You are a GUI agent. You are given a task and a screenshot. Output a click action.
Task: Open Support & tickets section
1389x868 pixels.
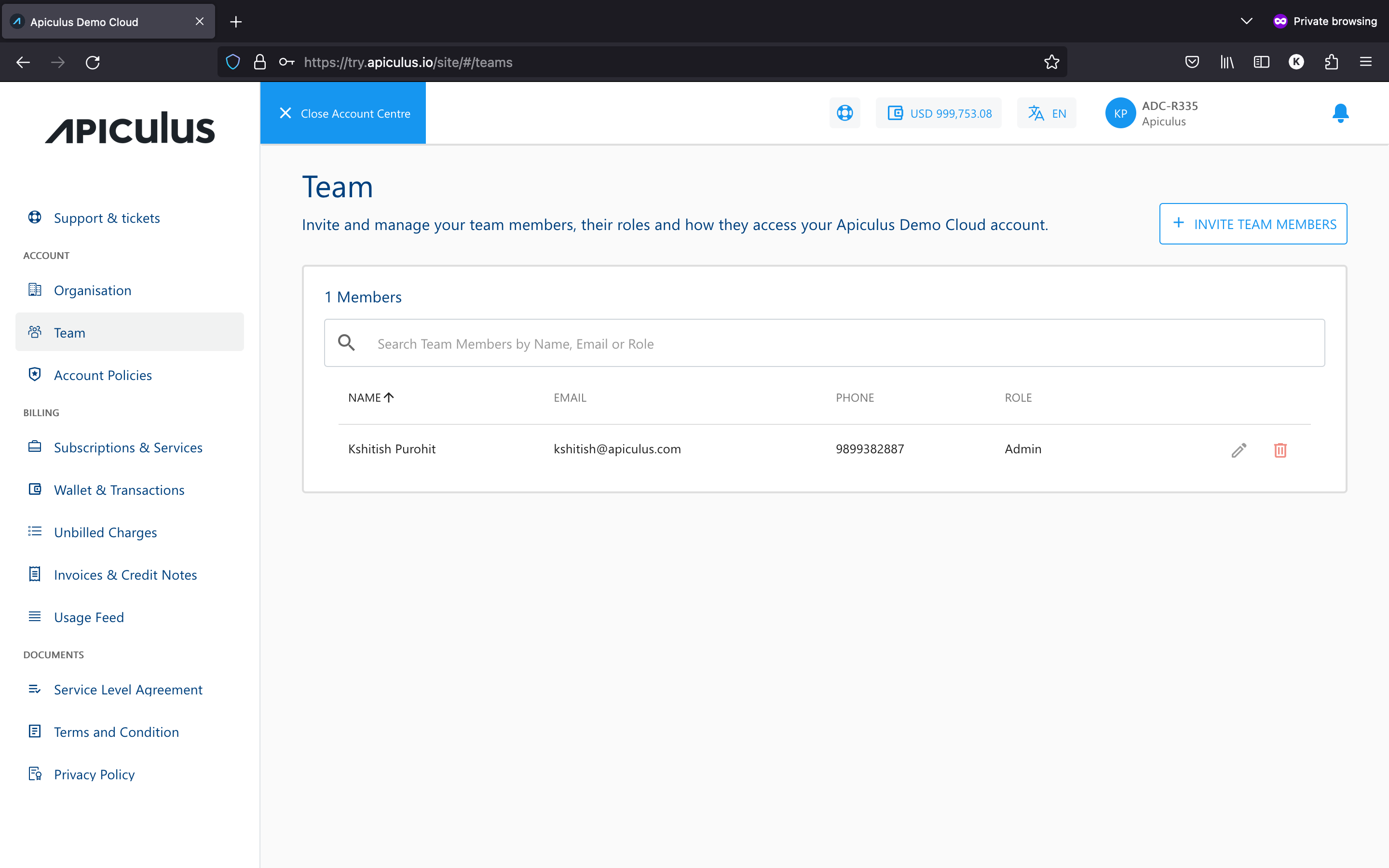(107, 217)
